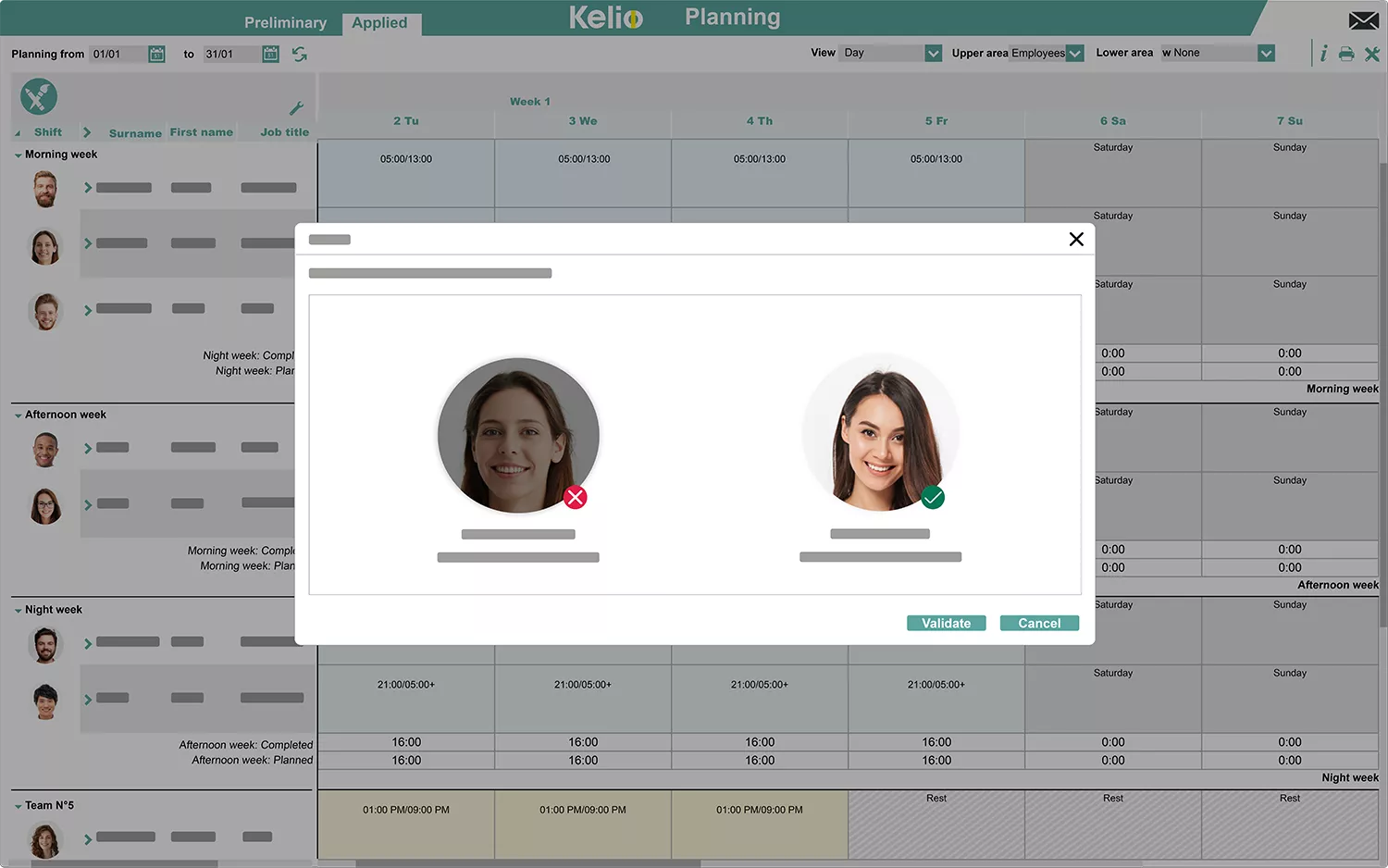Image resolution: width=1388 pixels, height=868 pixels.
Task: Open the View Day dropdown
Action: click(x=932, y=52)
